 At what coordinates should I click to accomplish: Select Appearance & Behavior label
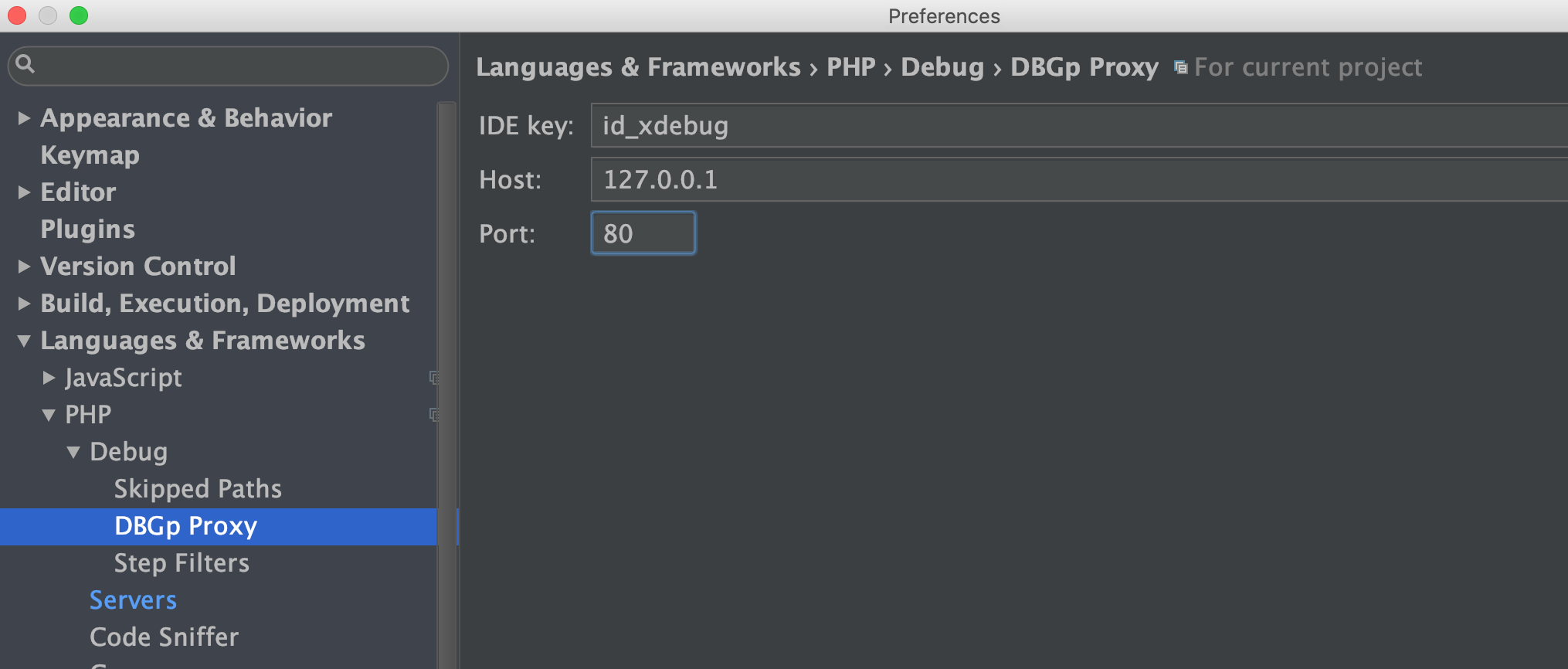[186, 118]
